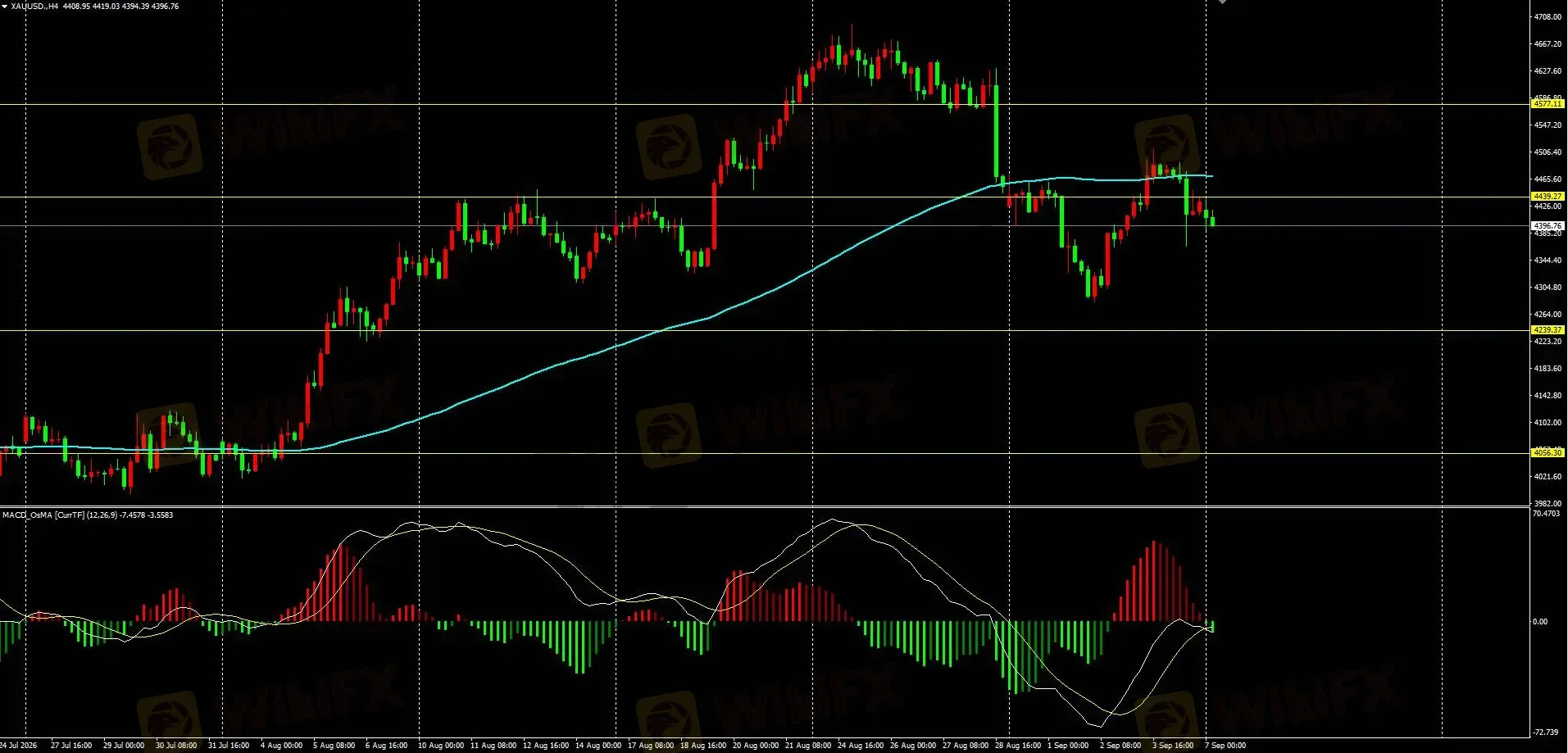Click the latest green MACD histogram bar

1212,627
